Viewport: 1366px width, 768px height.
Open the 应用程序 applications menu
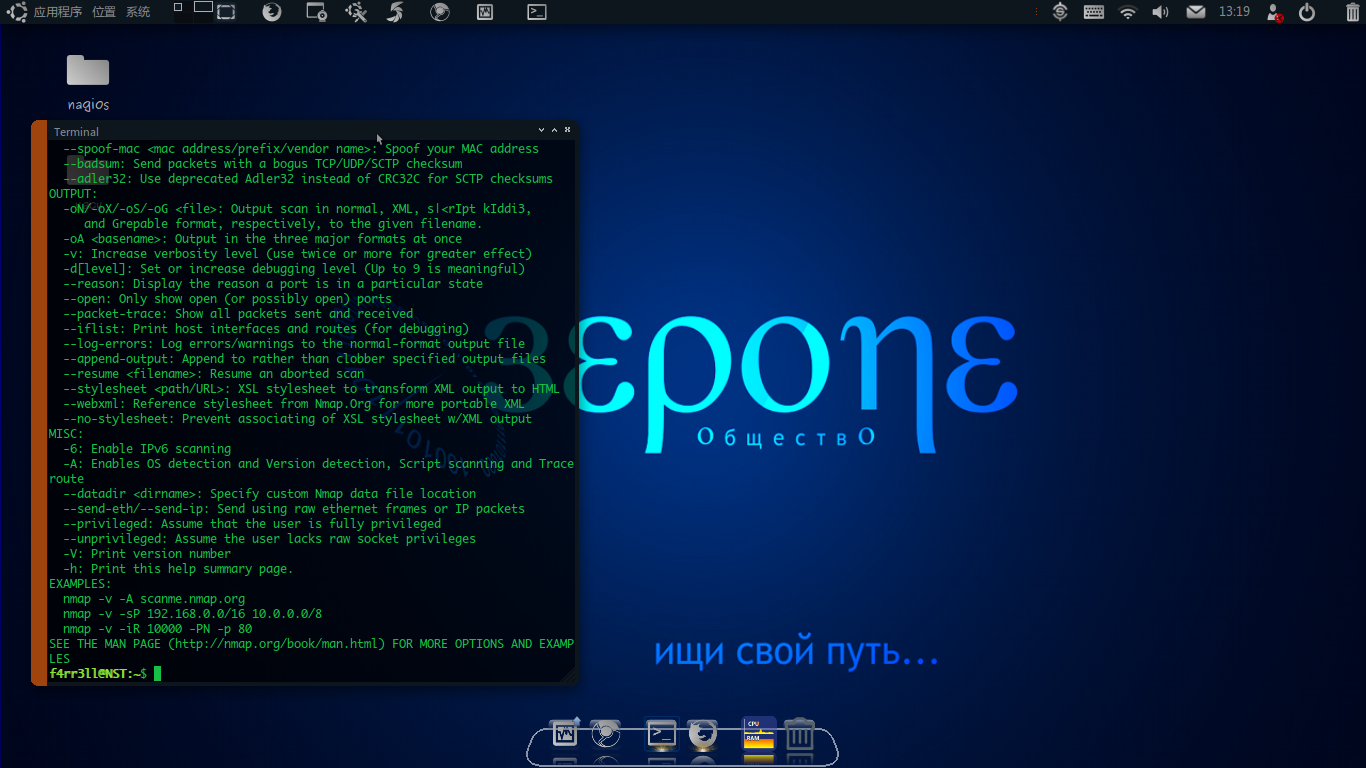pyautogui.click(x=58, y=12)
